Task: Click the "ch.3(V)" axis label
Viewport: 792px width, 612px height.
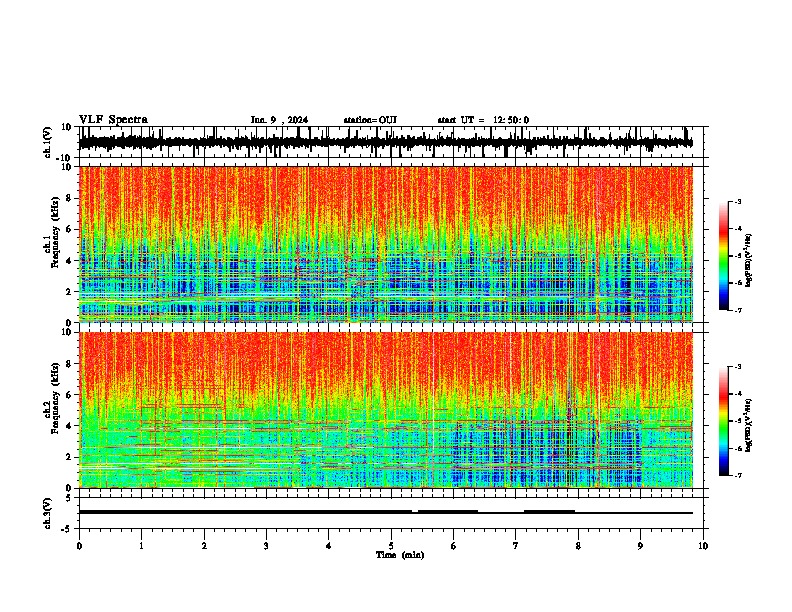Action: [x=48, y=514]
